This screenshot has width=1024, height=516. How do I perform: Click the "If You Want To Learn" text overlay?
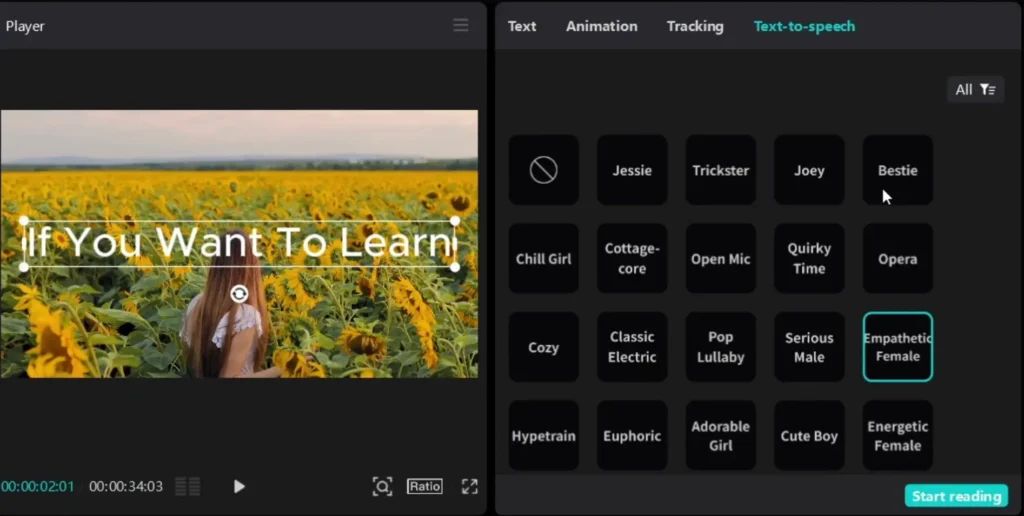(x=239, y=243)
